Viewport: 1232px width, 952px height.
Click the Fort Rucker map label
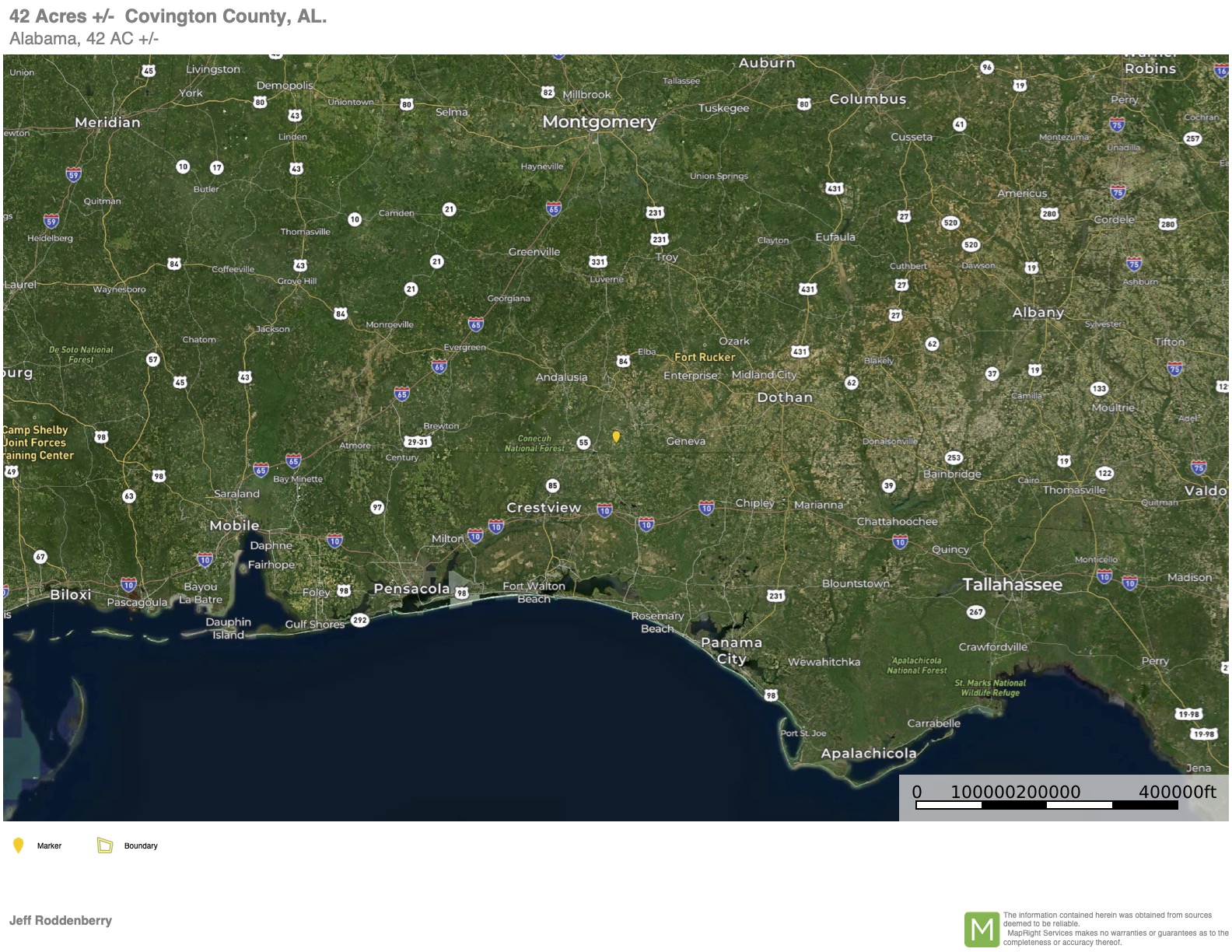[x=704, y=357]
